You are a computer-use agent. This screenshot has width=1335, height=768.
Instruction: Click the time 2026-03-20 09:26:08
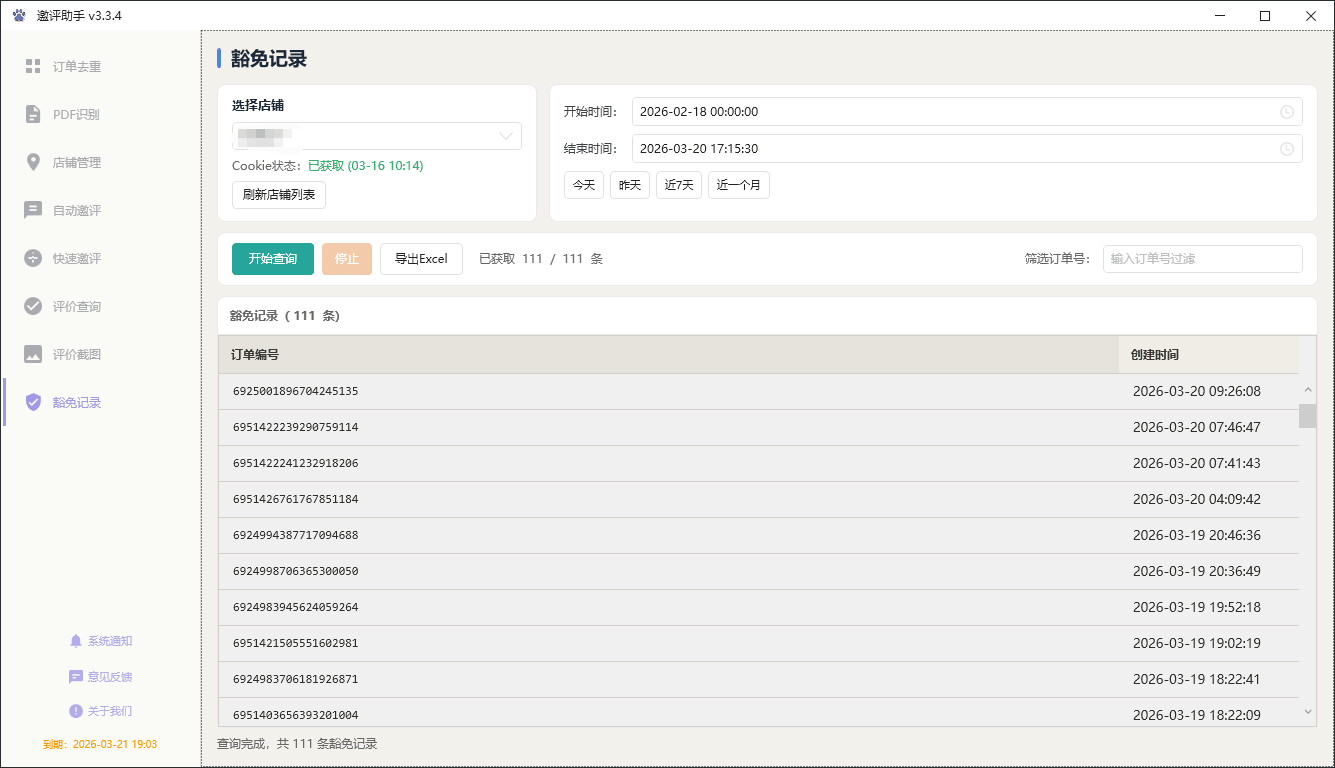[1197, 392]
